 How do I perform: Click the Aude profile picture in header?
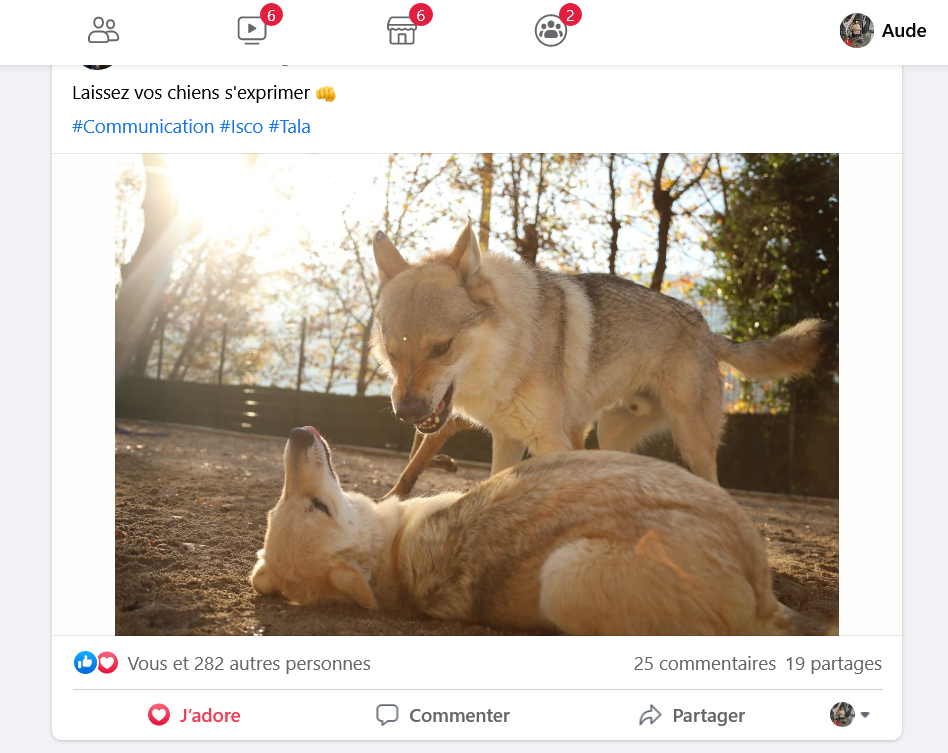pos(857,30)
